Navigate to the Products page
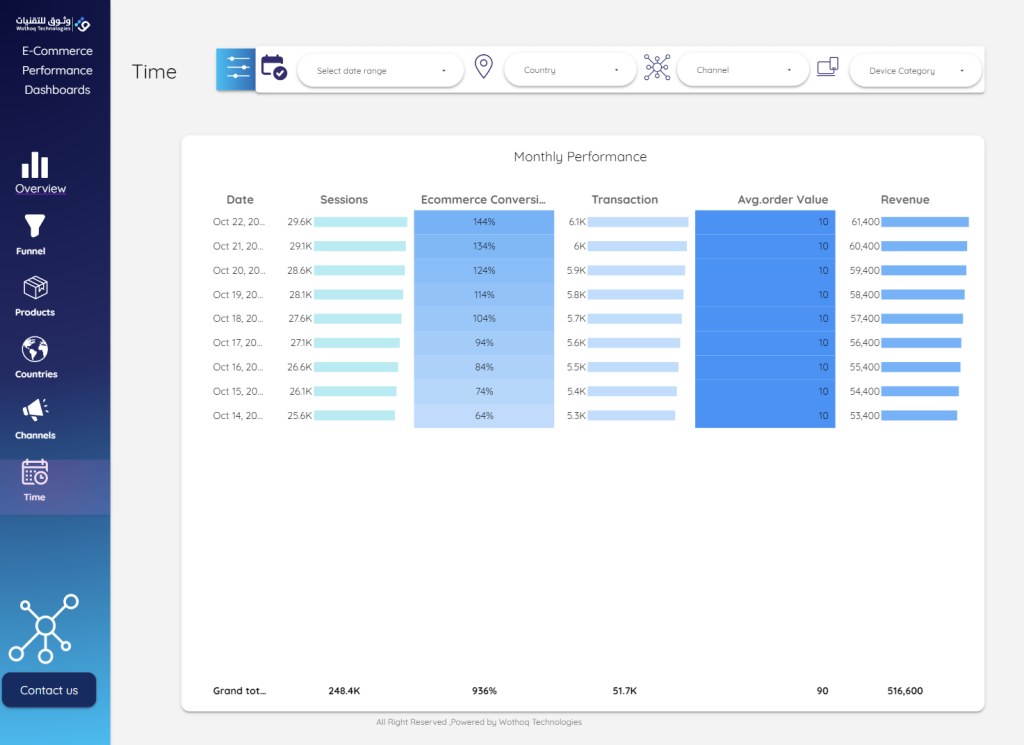Image resolution: width=1024 pixels, height=745 pixels. (35, 296)
